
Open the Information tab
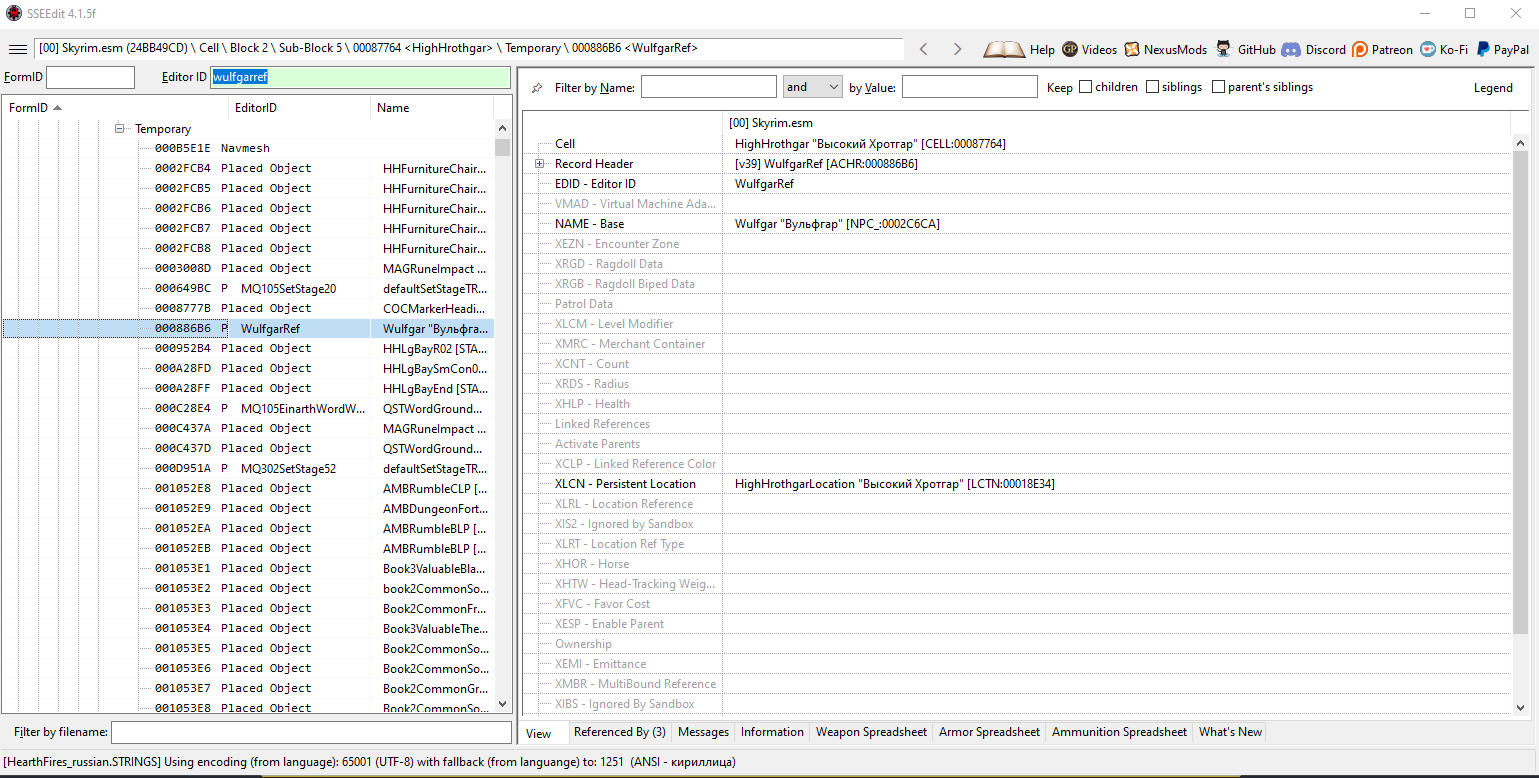[x=772, y=732]
